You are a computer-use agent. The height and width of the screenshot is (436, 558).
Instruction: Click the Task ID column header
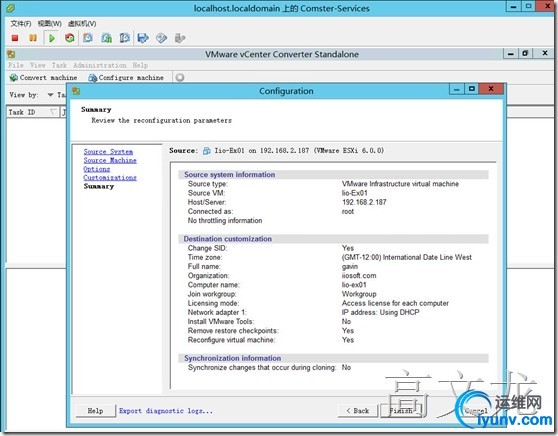tap(32, 112)
